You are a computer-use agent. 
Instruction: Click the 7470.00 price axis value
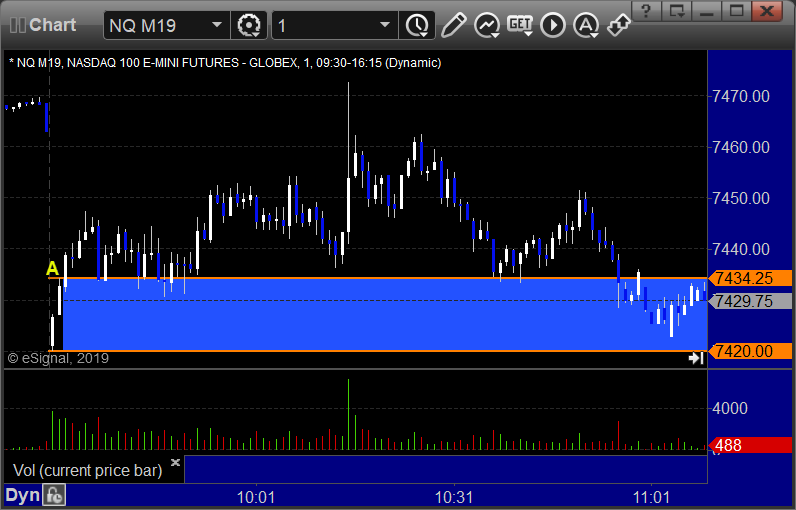(x=741, y=96)
